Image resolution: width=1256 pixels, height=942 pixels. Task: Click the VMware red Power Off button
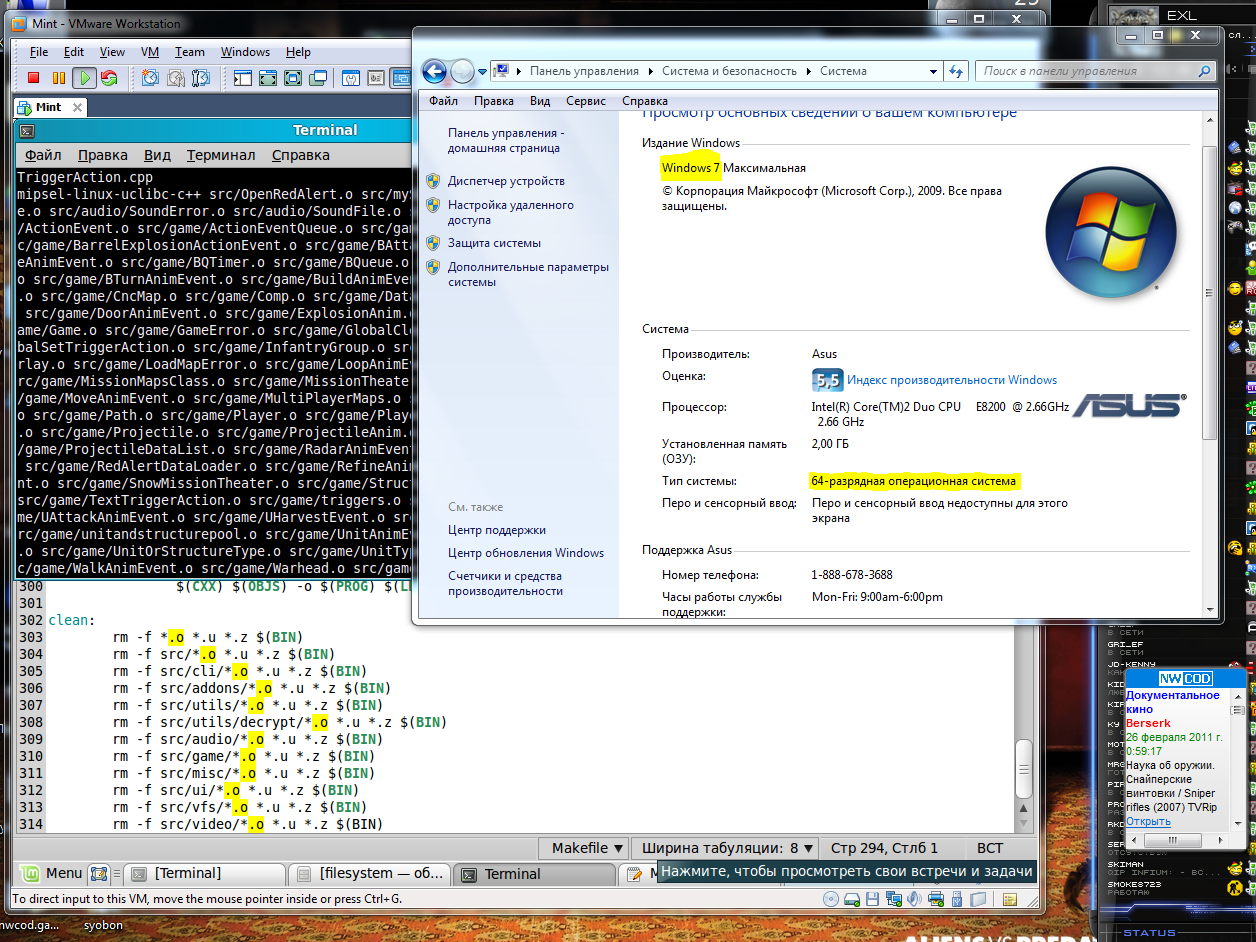pos(33,78)
